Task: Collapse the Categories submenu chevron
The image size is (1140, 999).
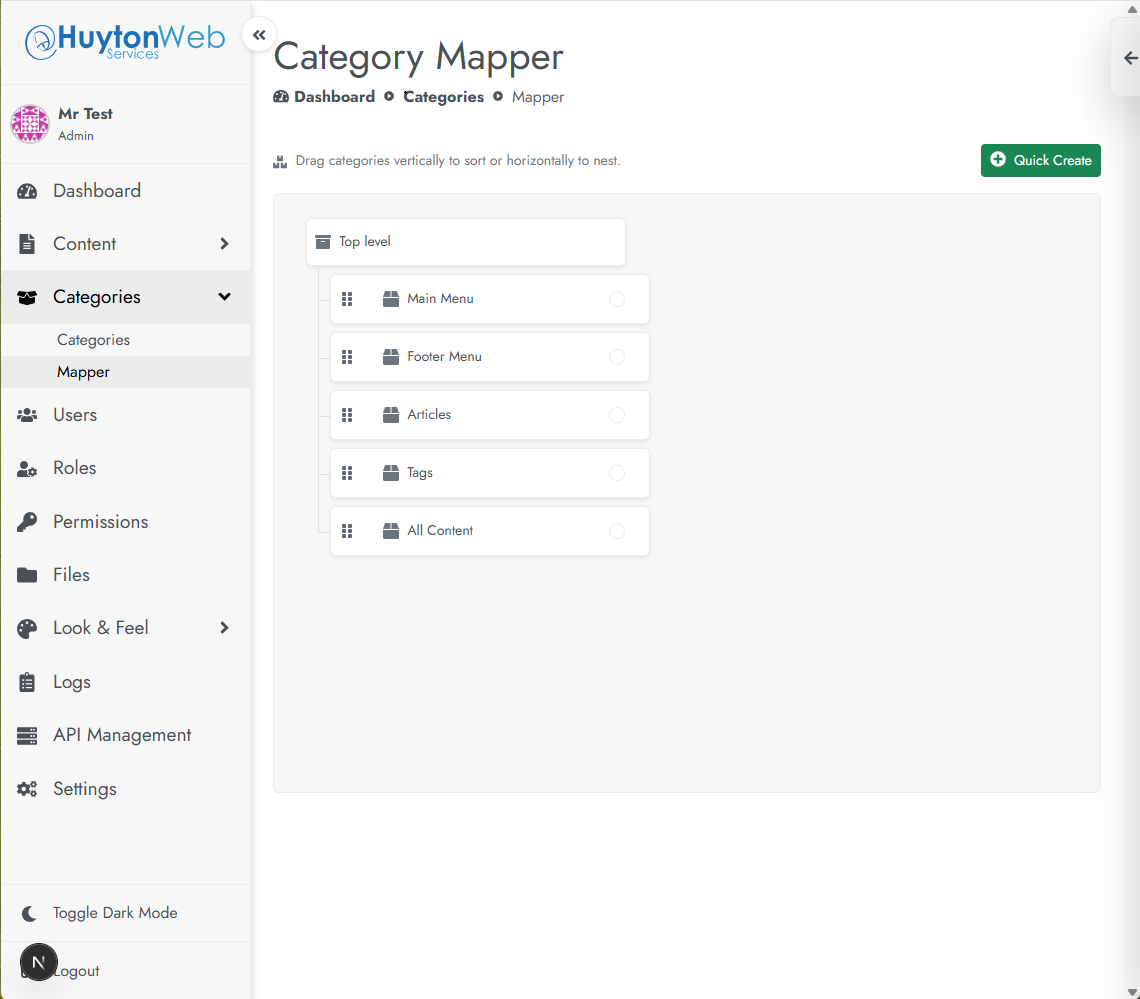Action: pyautogui.click(x=225, y=297)
